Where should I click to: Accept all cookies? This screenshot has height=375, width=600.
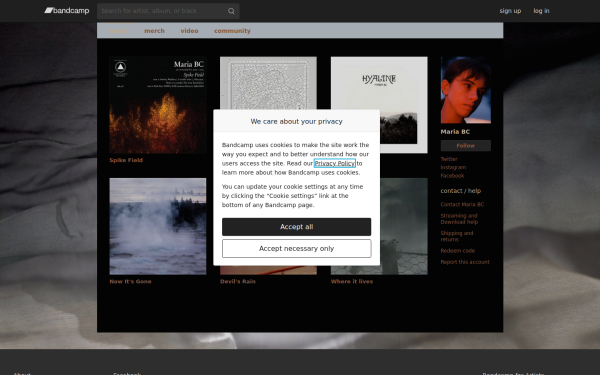coord(297,227)
